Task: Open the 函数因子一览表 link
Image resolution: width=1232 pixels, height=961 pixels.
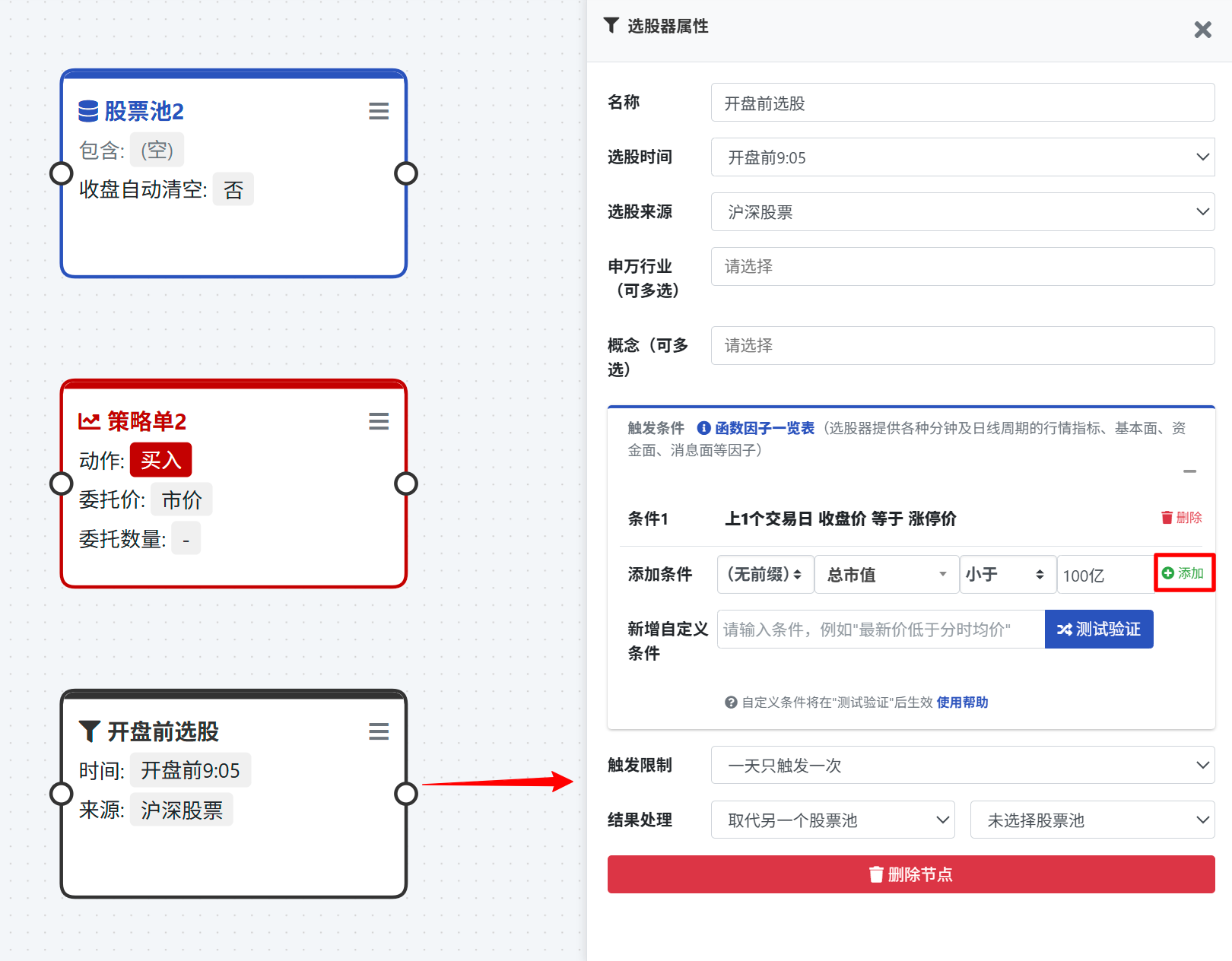Action: [x=764, y=428]
